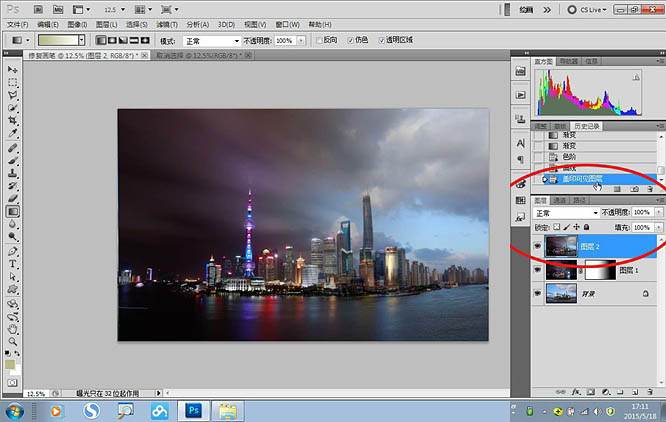Switch to the Channels tab
The width and height of the screenshot is (666, 422).
[559, 200]
